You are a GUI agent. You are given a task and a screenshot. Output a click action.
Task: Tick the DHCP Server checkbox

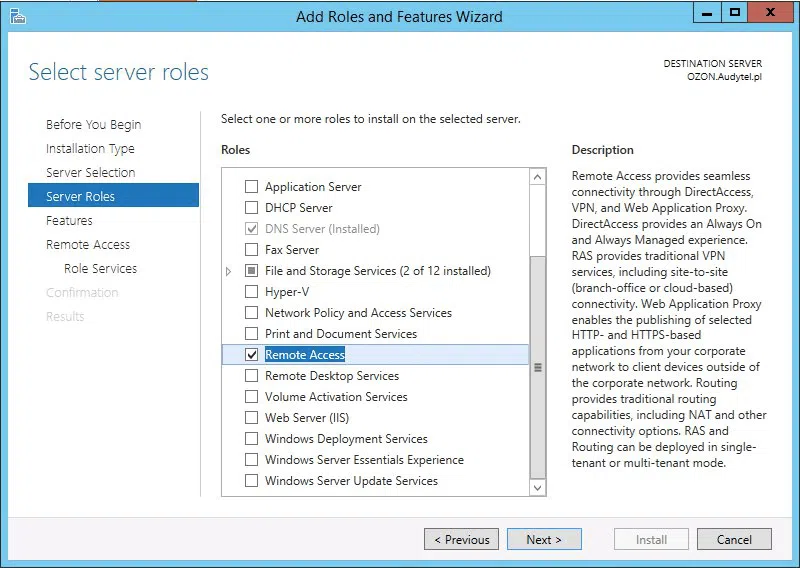252,208
